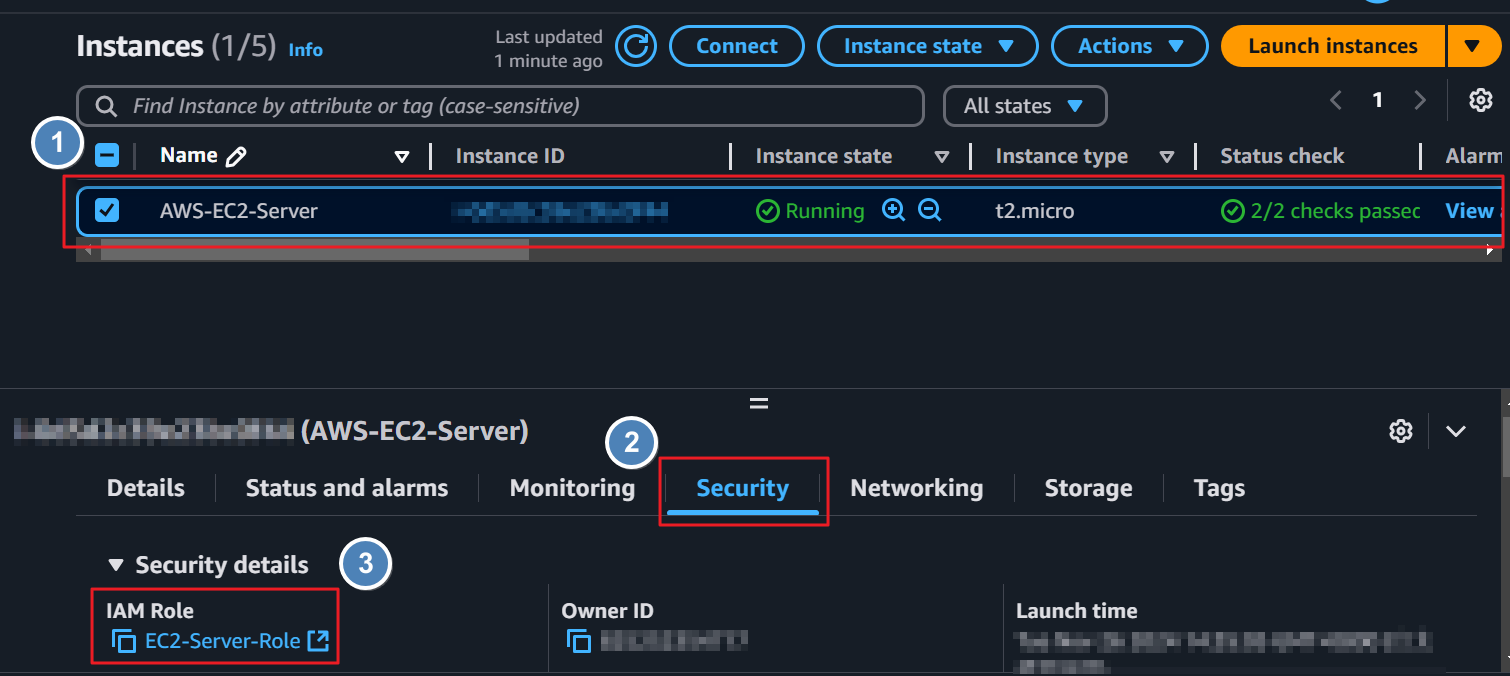Open the Actions dropdown
The width and height of the screenshot is (1510, 676).
click(x=1130, y=46)
